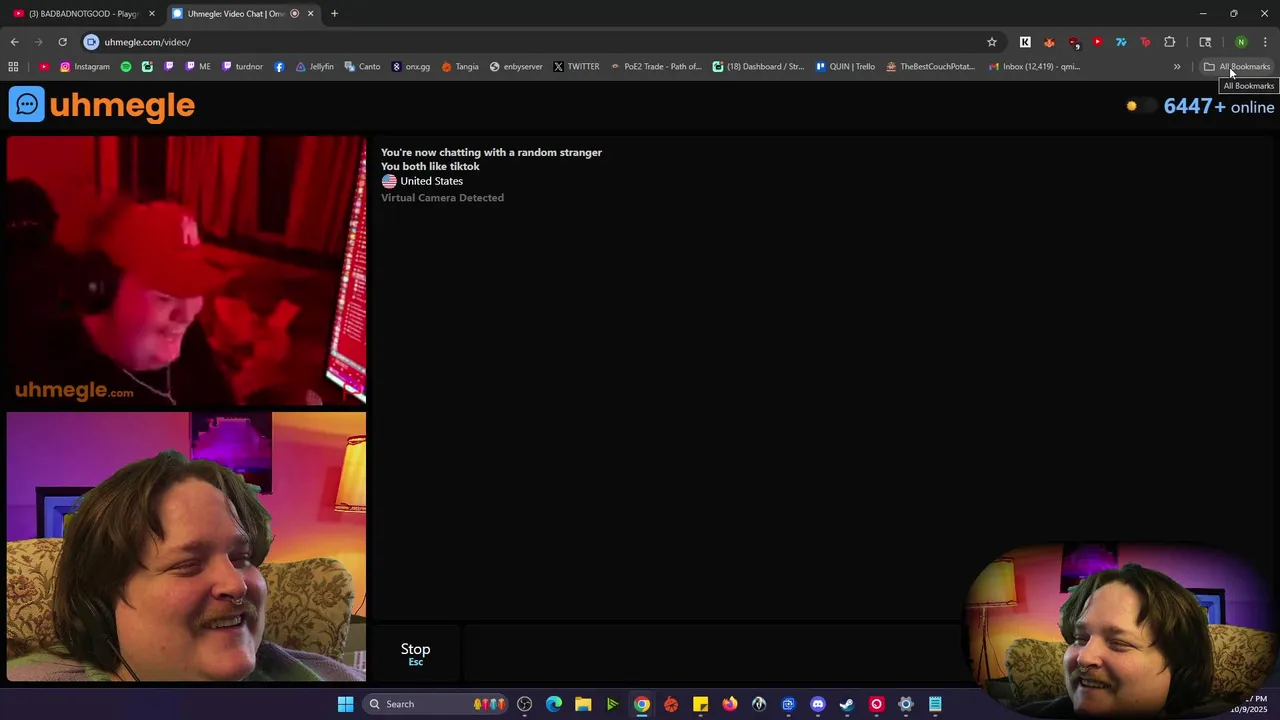Open the onx.gg bookmark
The image size is (1280, 720).
click(x=410, y=67)
